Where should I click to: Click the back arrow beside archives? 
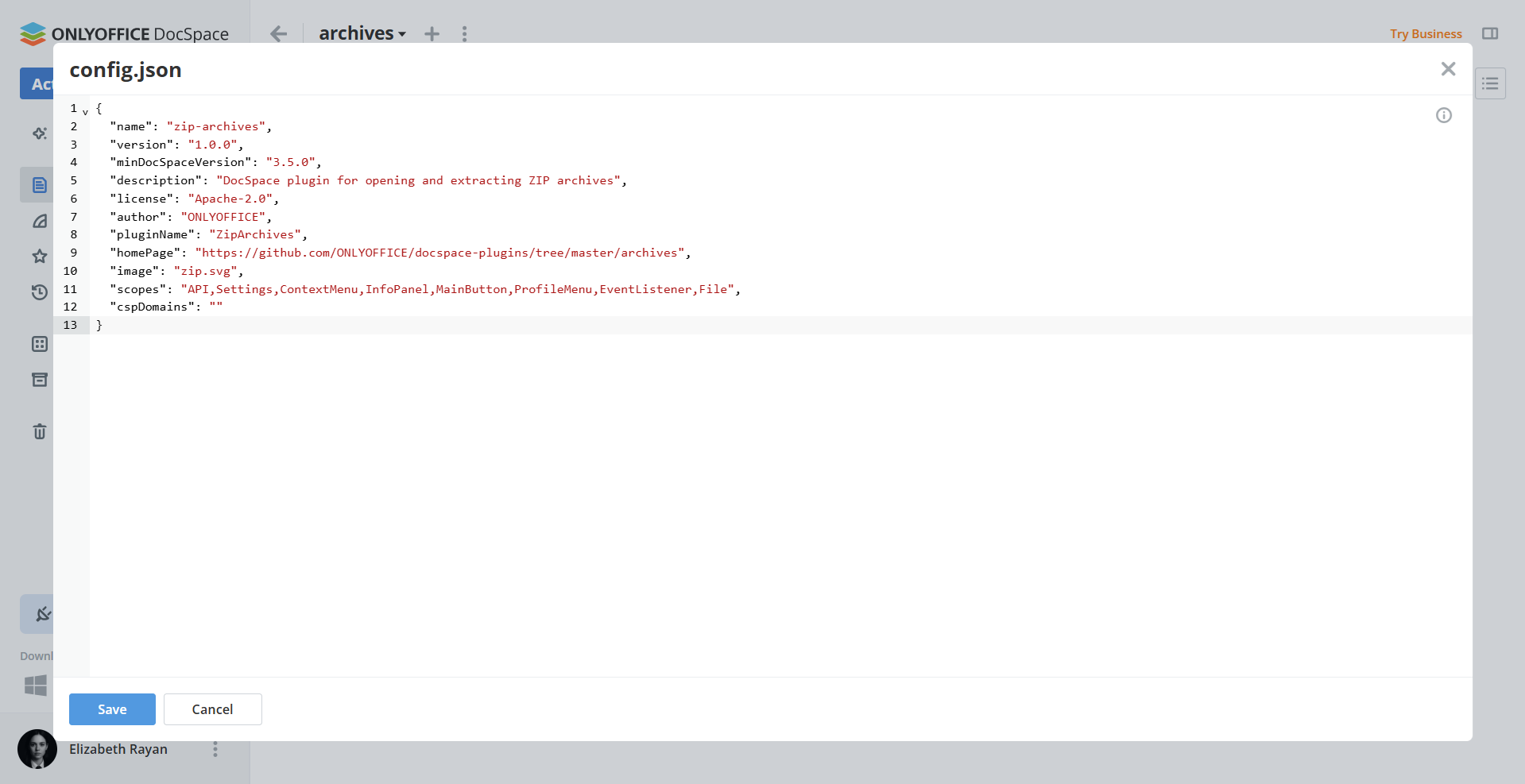pos(278,33)
